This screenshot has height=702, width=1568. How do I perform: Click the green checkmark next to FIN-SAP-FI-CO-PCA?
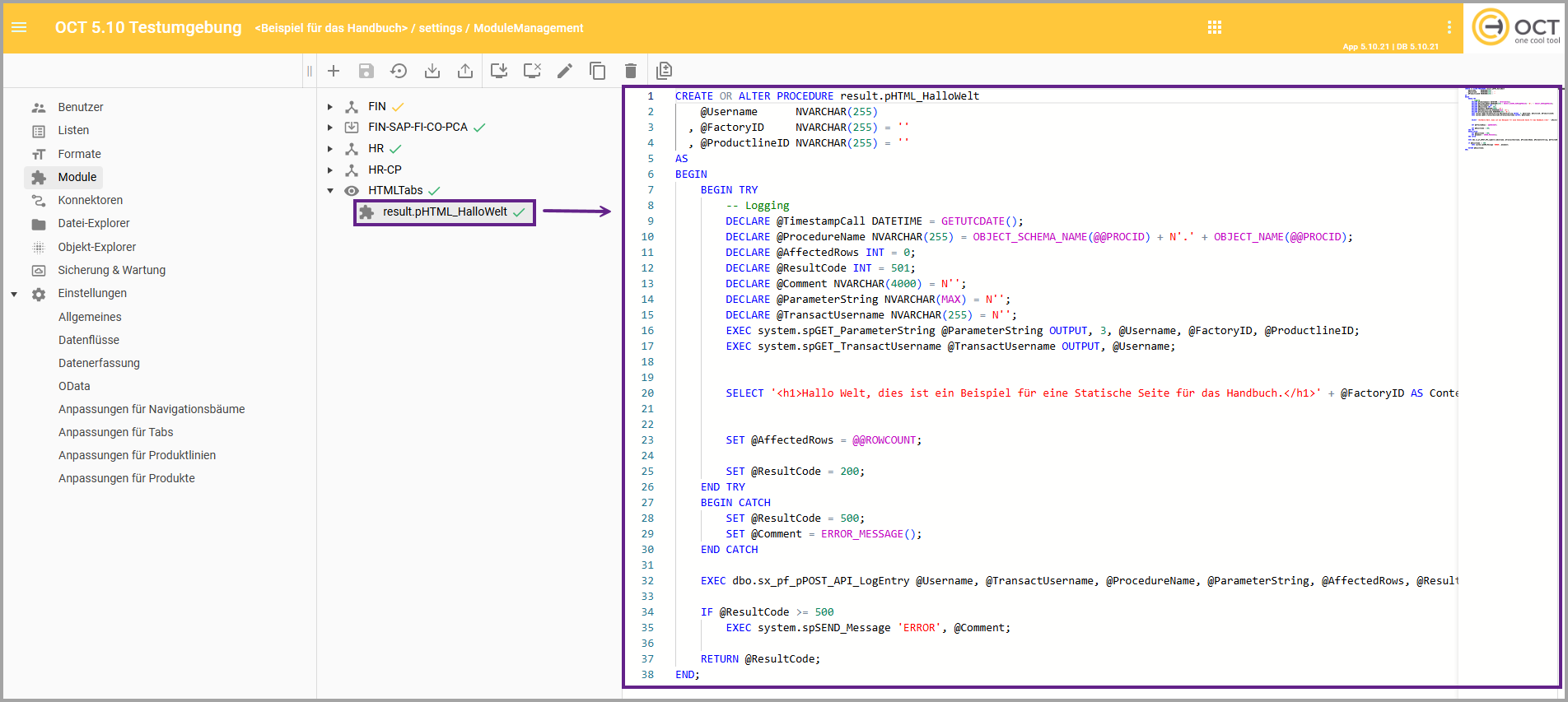[479, 128]
